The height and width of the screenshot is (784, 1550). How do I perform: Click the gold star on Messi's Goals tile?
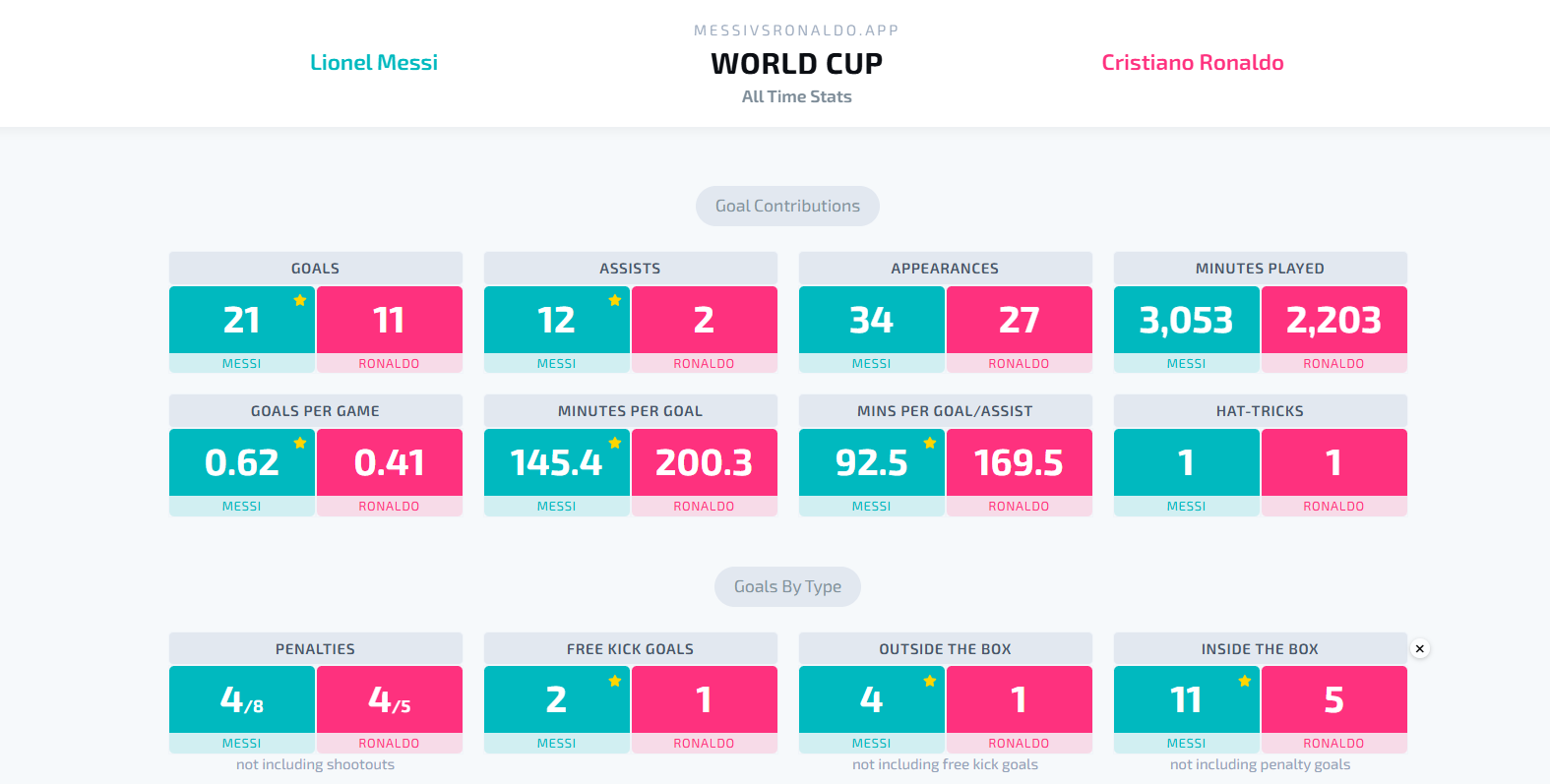click(x=300, y=300)
